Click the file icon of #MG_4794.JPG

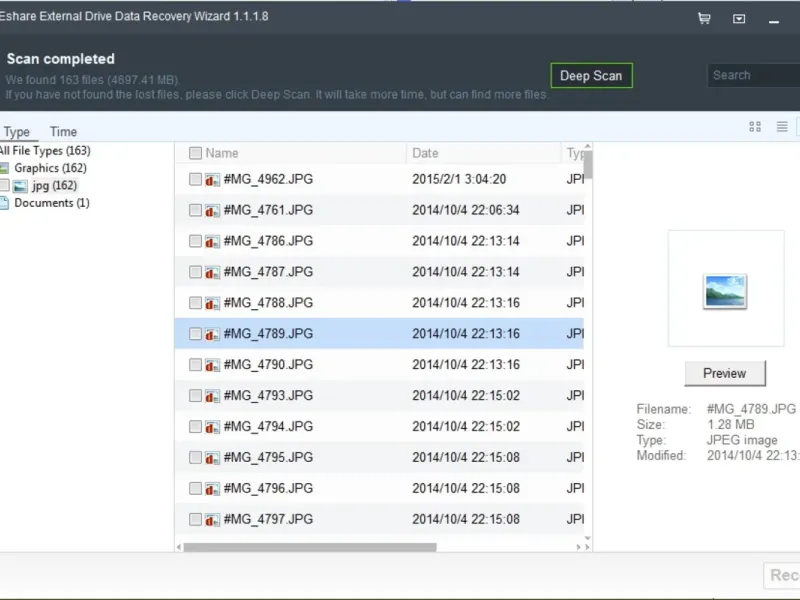[212, 427]
